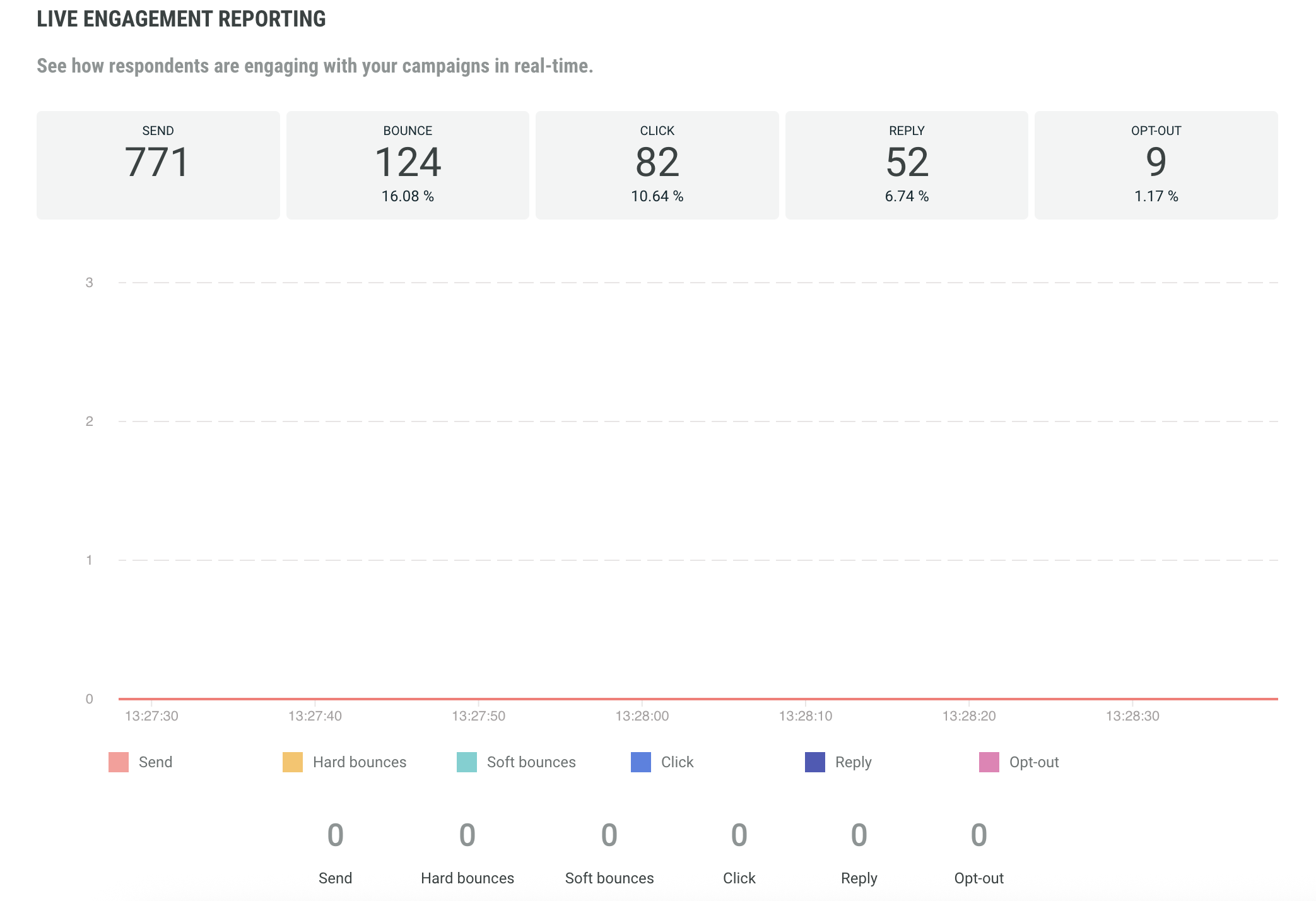Hide Soft bounces series via legend label
The height and width of the screenshot is (901, 1316).
pyautogui.click(x=531, y=762)
